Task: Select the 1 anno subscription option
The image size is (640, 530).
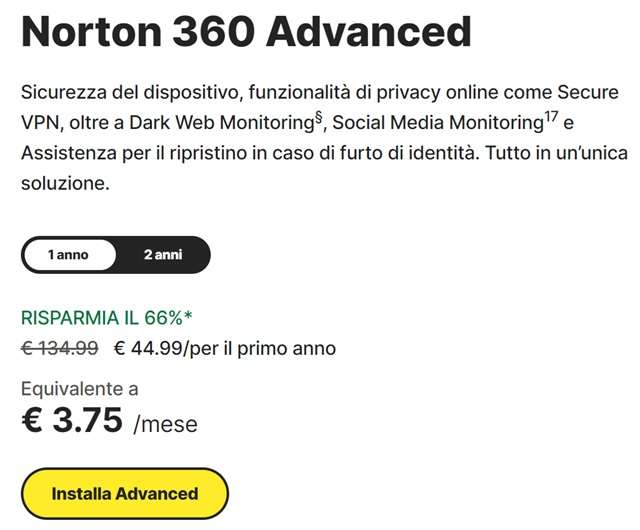Action: pyautogui.click(x=68, y=255)
